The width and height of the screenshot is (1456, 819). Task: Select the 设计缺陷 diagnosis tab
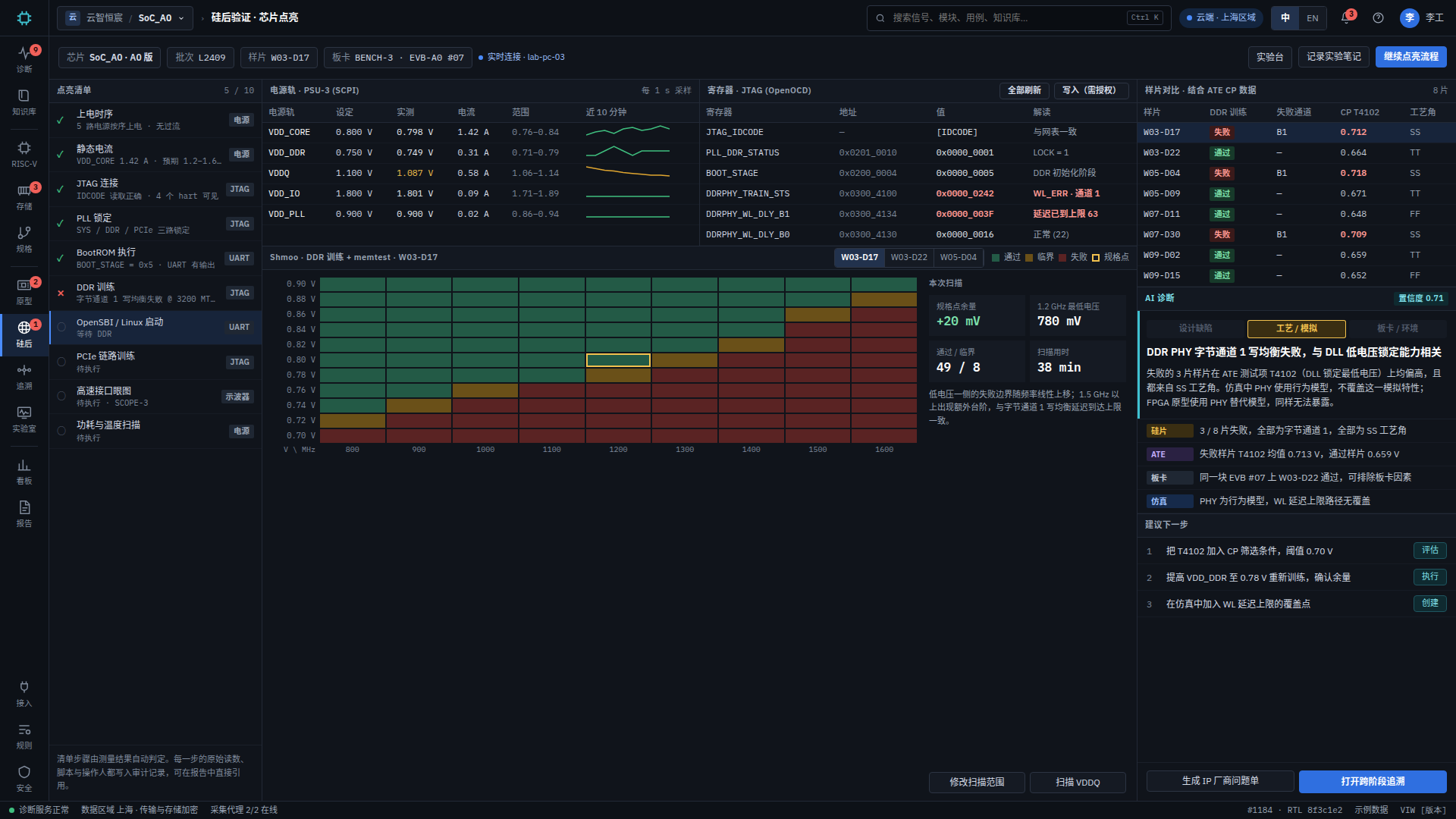click(x=1195, y=328)
